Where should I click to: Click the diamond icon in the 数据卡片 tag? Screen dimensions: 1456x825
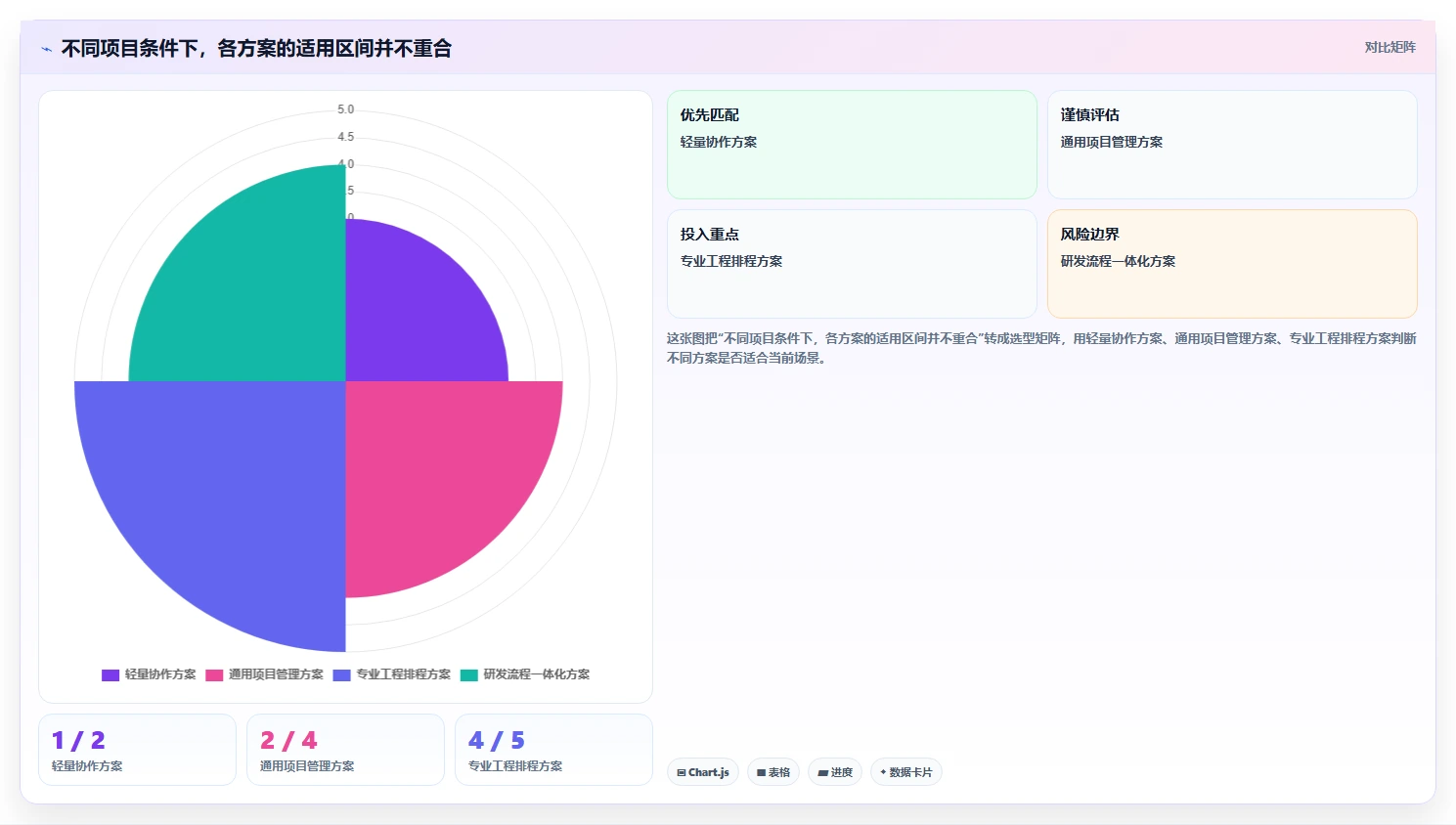[883, 772]
